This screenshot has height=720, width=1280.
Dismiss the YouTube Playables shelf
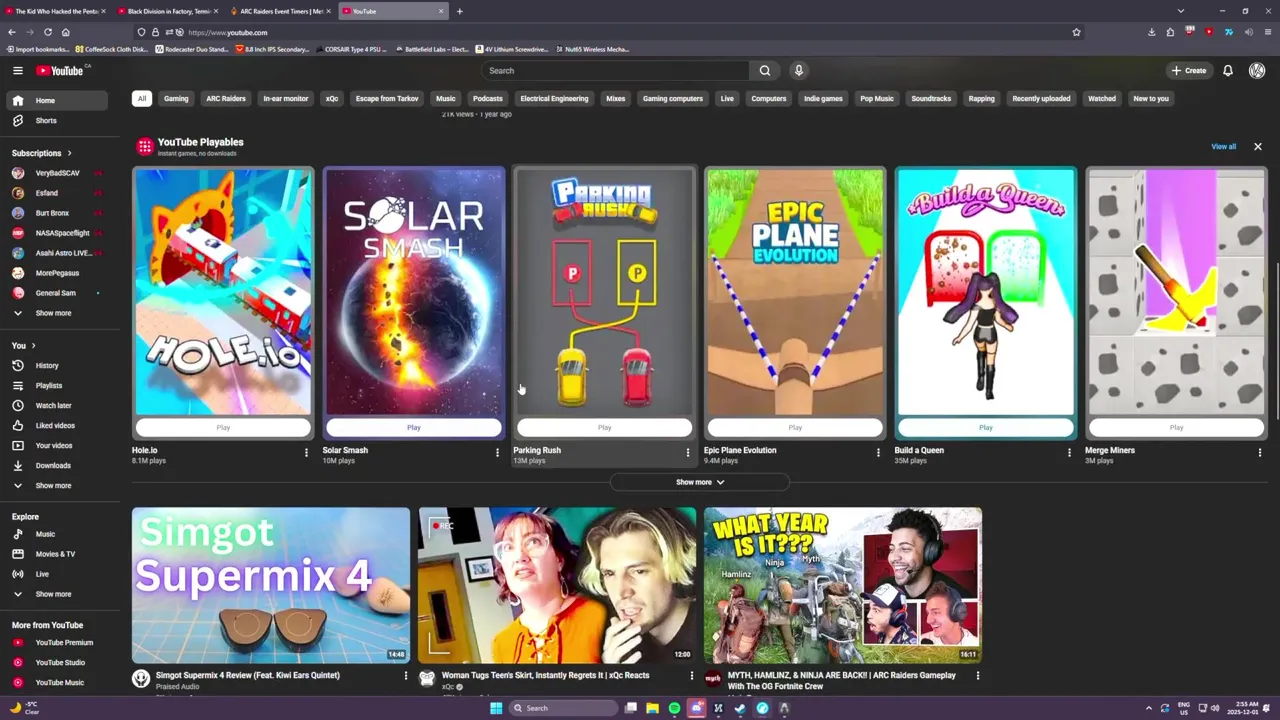(x=1258, y=147)
